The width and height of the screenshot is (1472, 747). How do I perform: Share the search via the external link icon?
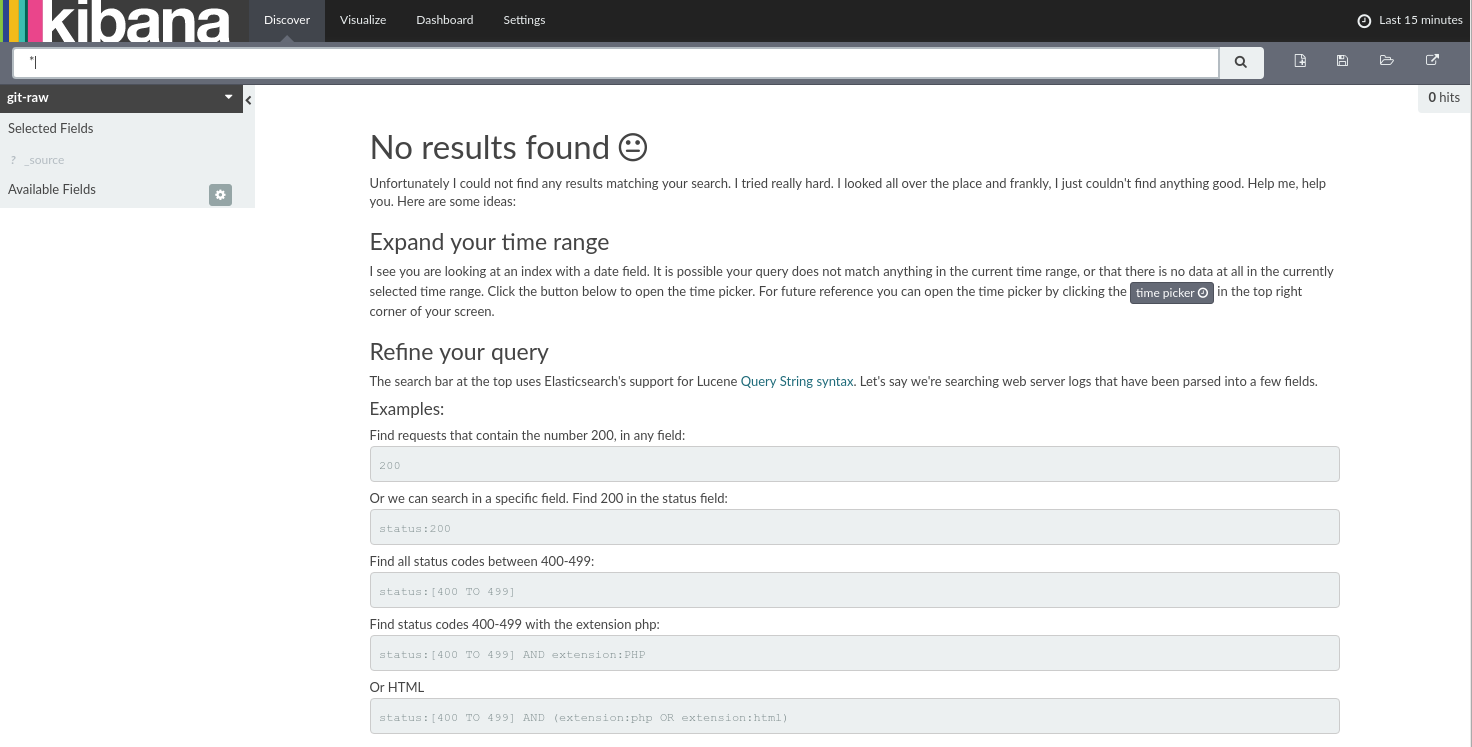click(x=1432, y=61)
